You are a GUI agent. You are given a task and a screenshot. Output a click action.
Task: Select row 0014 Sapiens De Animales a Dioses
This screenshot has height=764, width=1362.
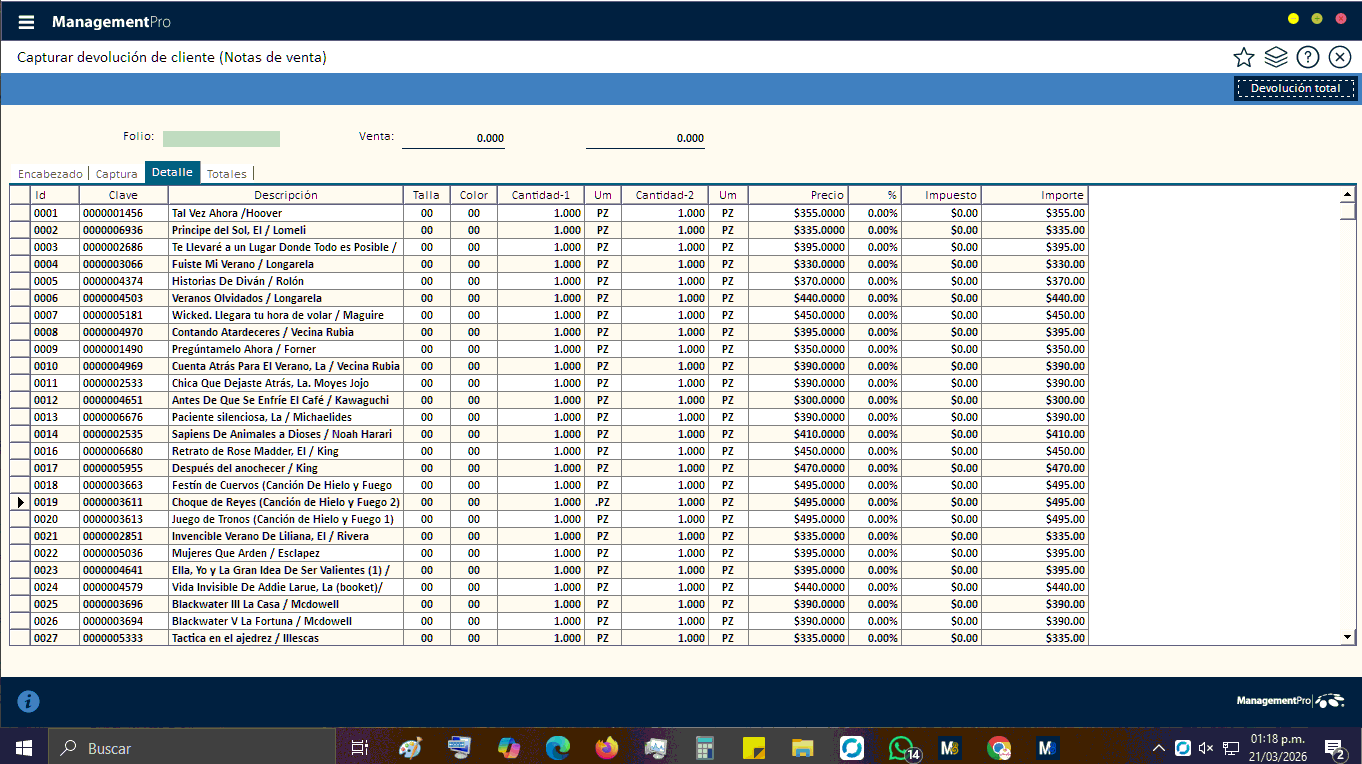pos(281,434)
